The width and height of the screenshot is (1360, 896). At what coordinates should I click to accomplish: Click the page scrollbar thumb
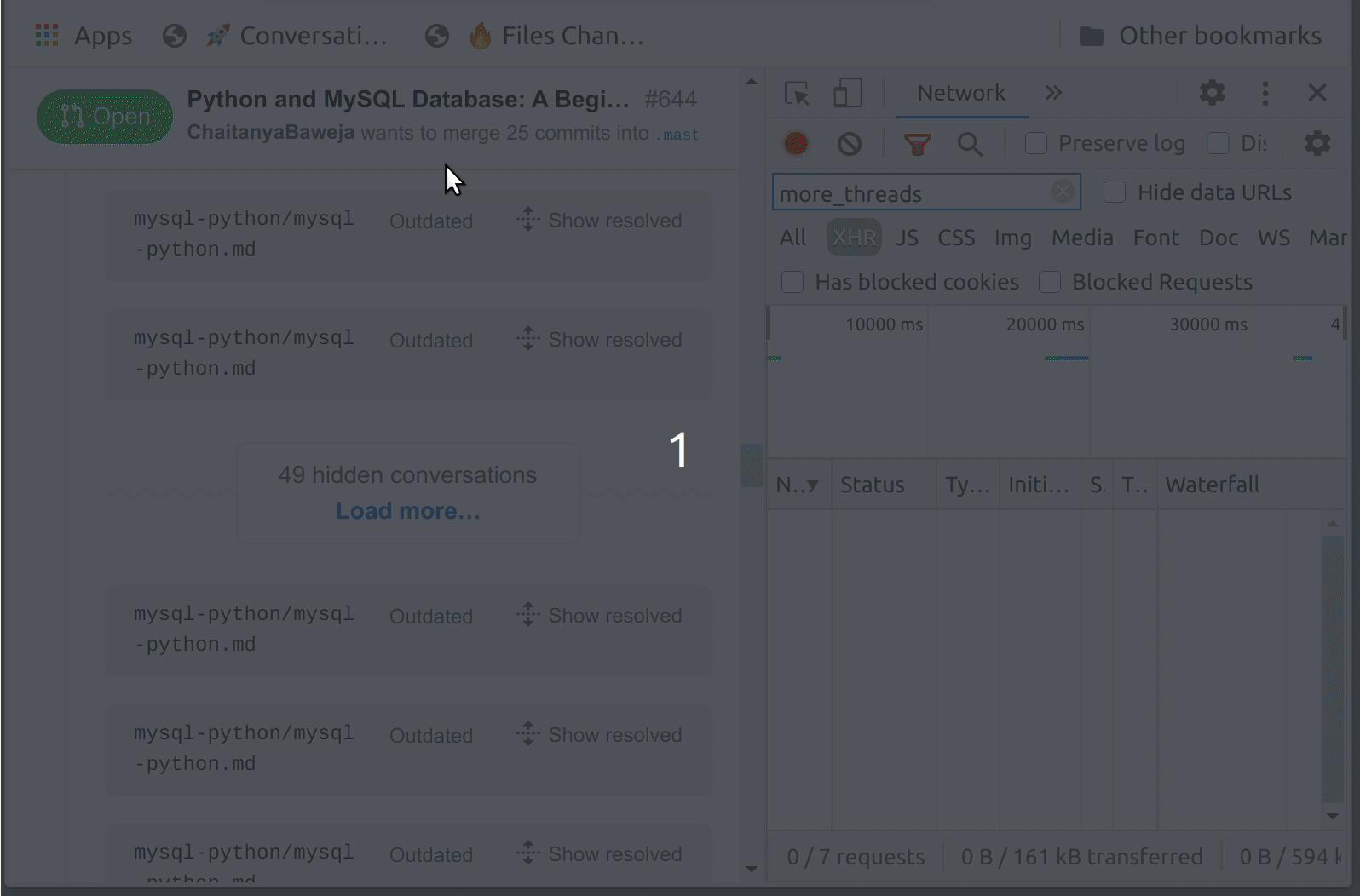751,465
